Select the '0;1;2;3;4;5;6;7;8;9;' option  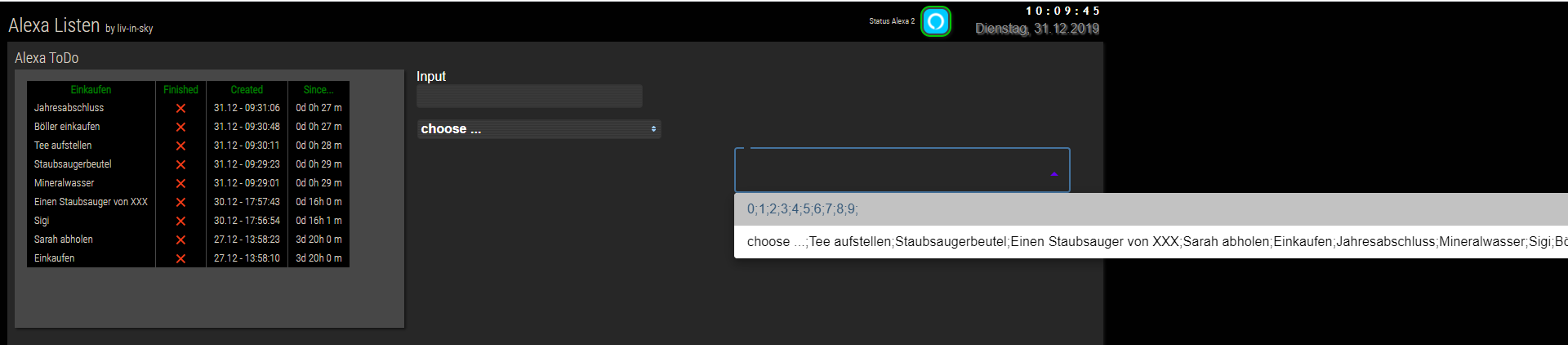pyautogui.click(x=1151, y=209)
